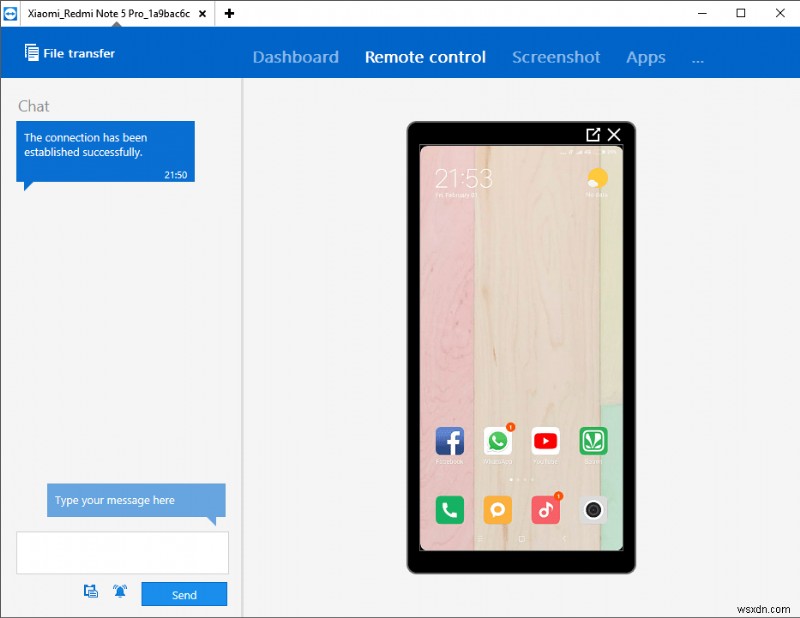Click the File transfer document icon
The height and width of the screenshot is (618, 800).
tap(32, 53)
